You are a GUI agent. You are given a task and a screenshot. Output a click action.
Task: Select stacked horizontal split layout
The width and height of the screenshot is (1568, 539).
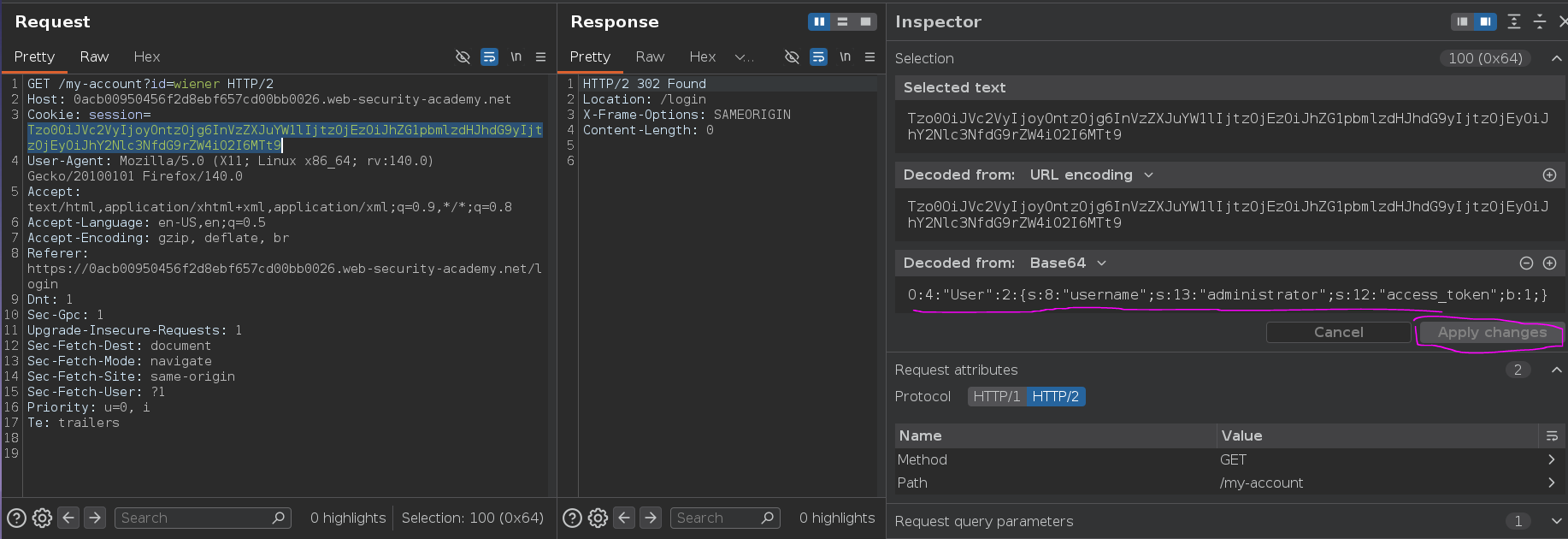(x=842, y=21)
